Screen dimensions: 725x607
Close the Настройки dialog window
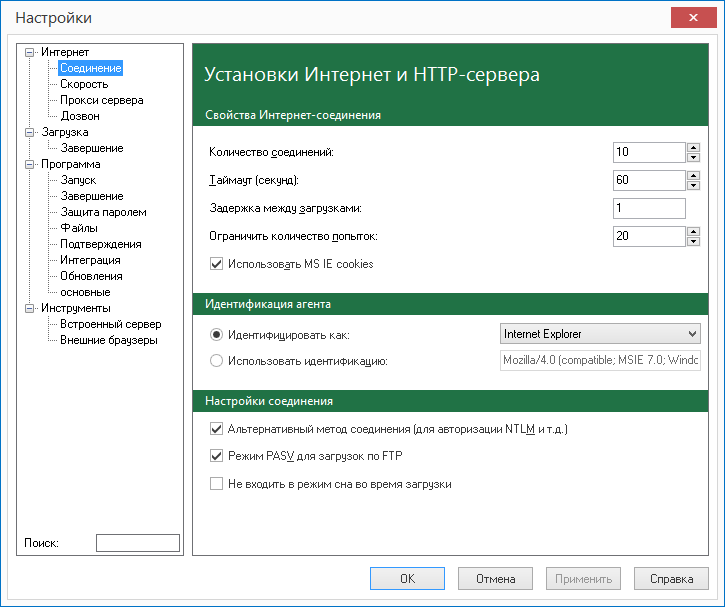(x=694, y=18)
